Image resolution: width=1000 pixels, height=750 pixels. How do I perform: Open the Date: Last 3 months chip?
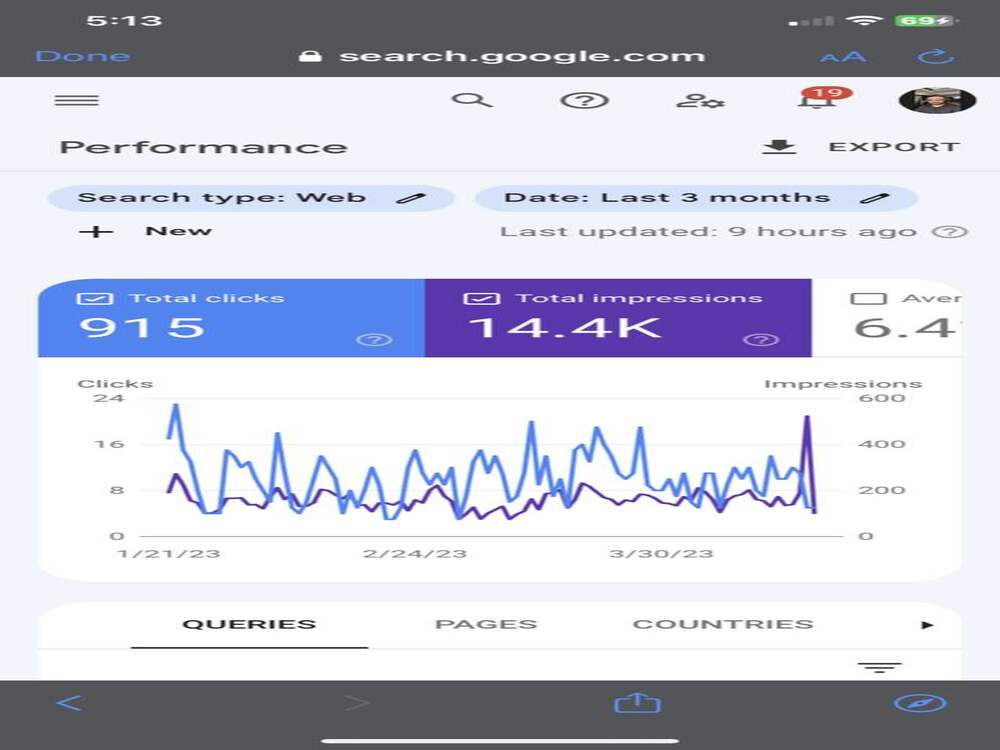coord(696,198)
